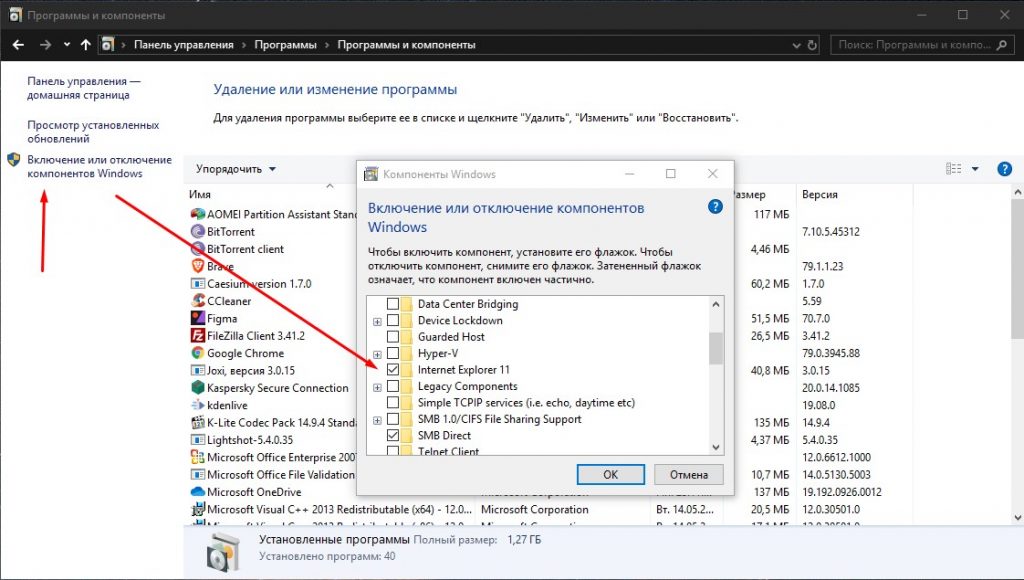Click the view mode icon in toolbar
Screen dimensions: 1024x580
pyautogui.click(x=953, y=169)
